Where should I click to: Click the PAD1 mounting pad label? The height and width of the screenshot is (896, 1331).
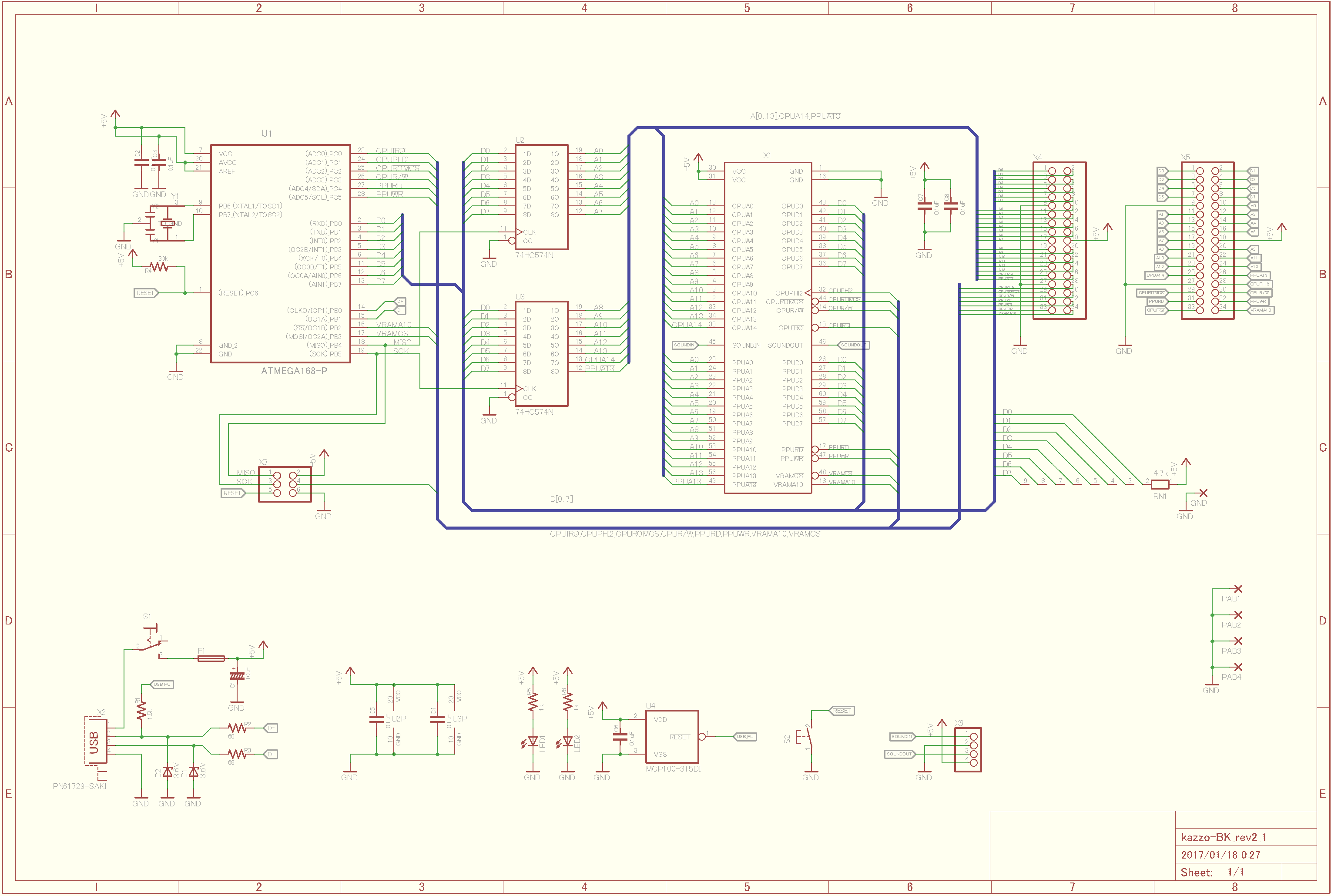(x=1230, y=599)
